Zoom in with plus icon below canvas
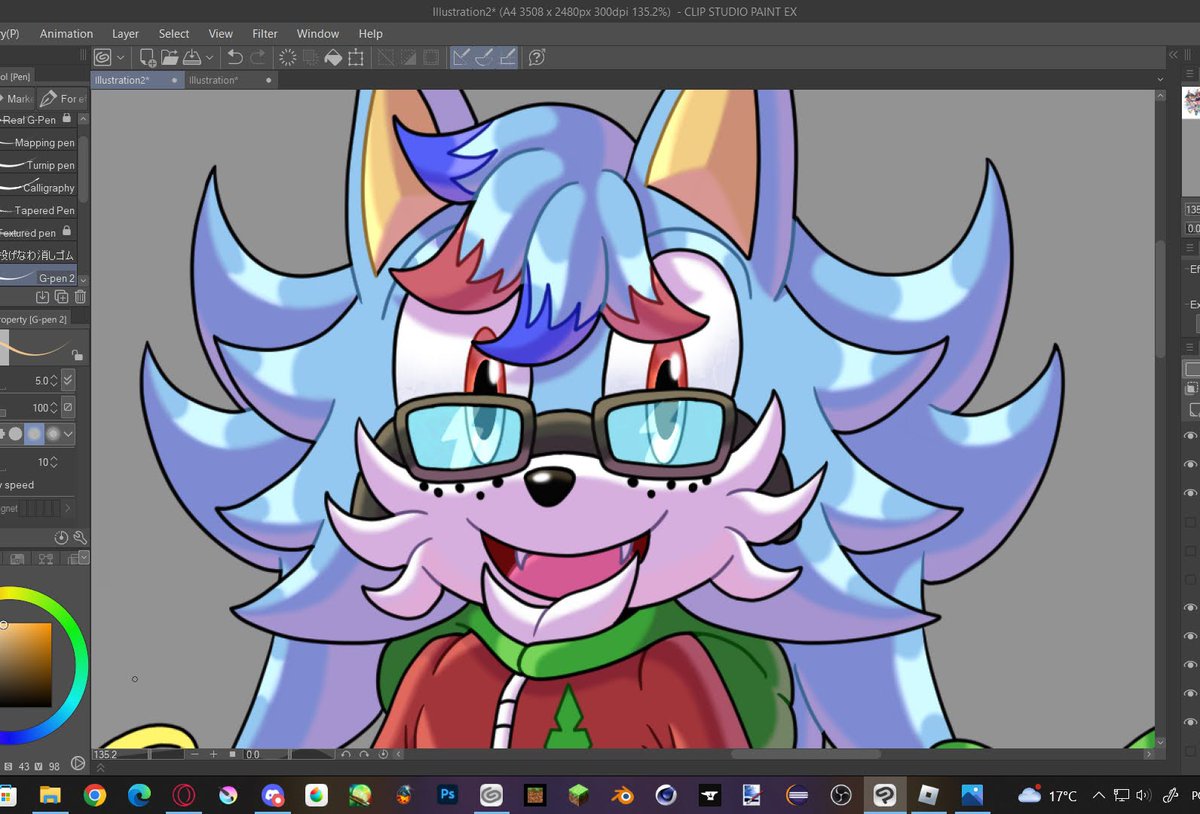 coord(214,755)
